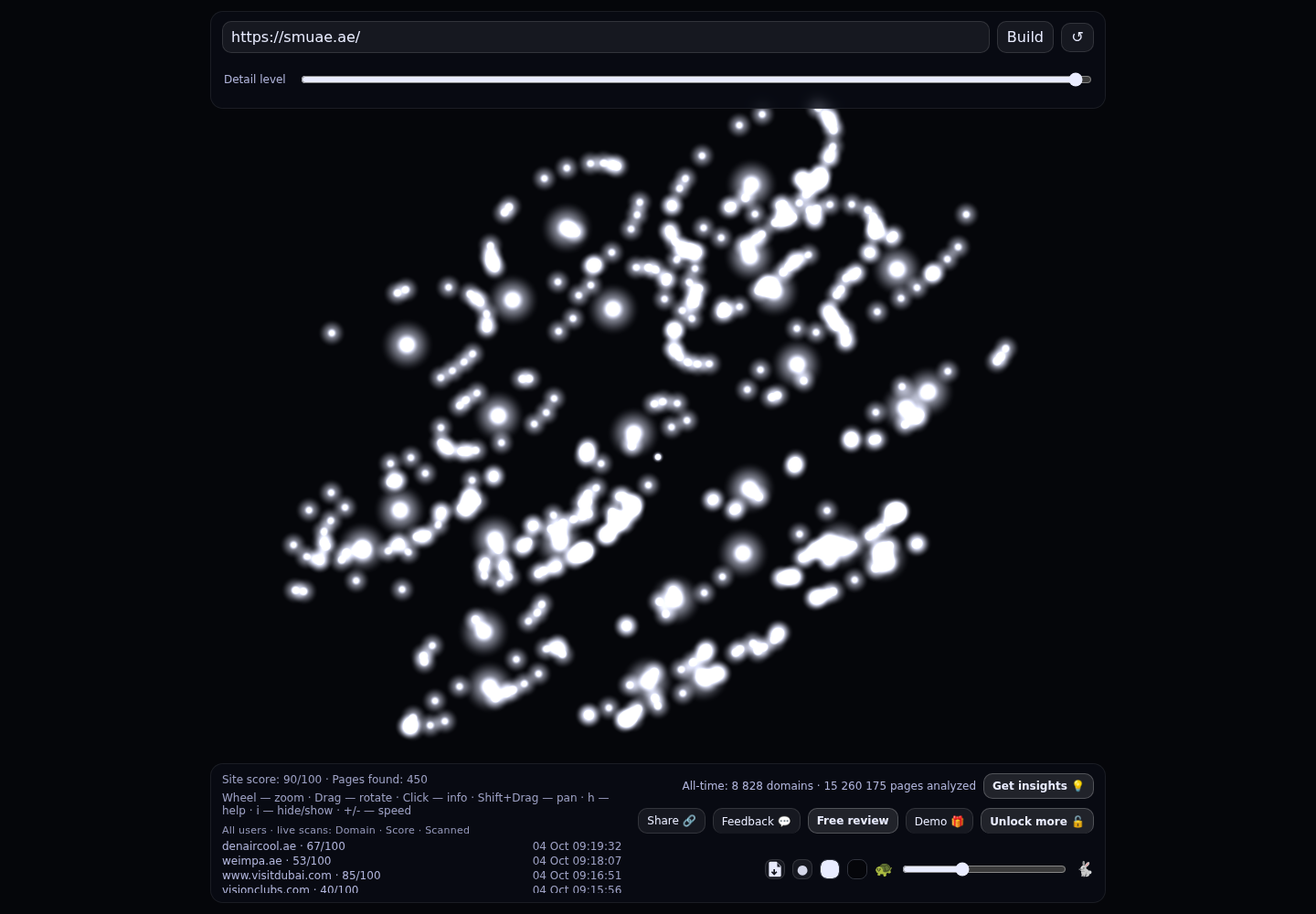Select the black color swatch
This screenshot has width=1316, height=914.
coord(857,869)
